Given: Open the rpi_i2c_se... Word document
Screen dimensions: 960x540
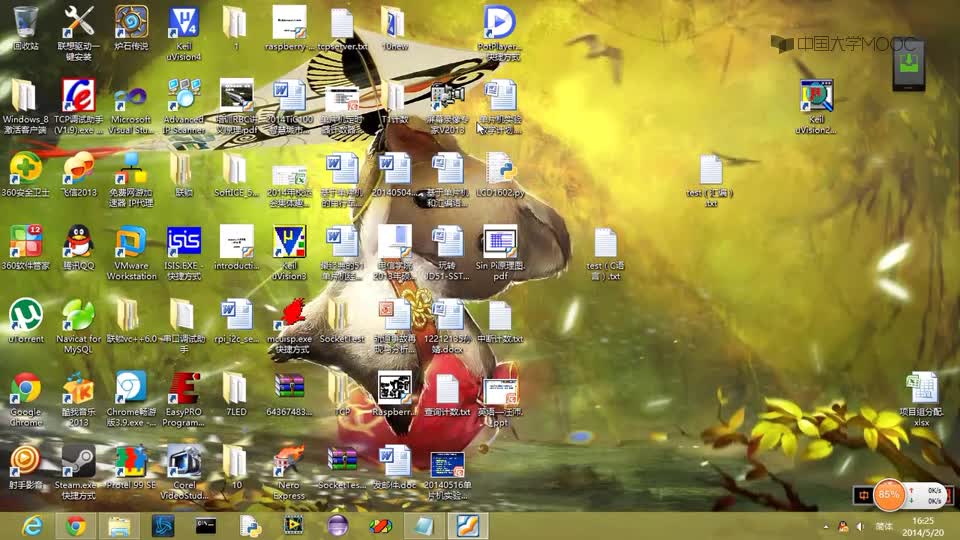Looking at the screenshot, I should click(x=236, y=320).
